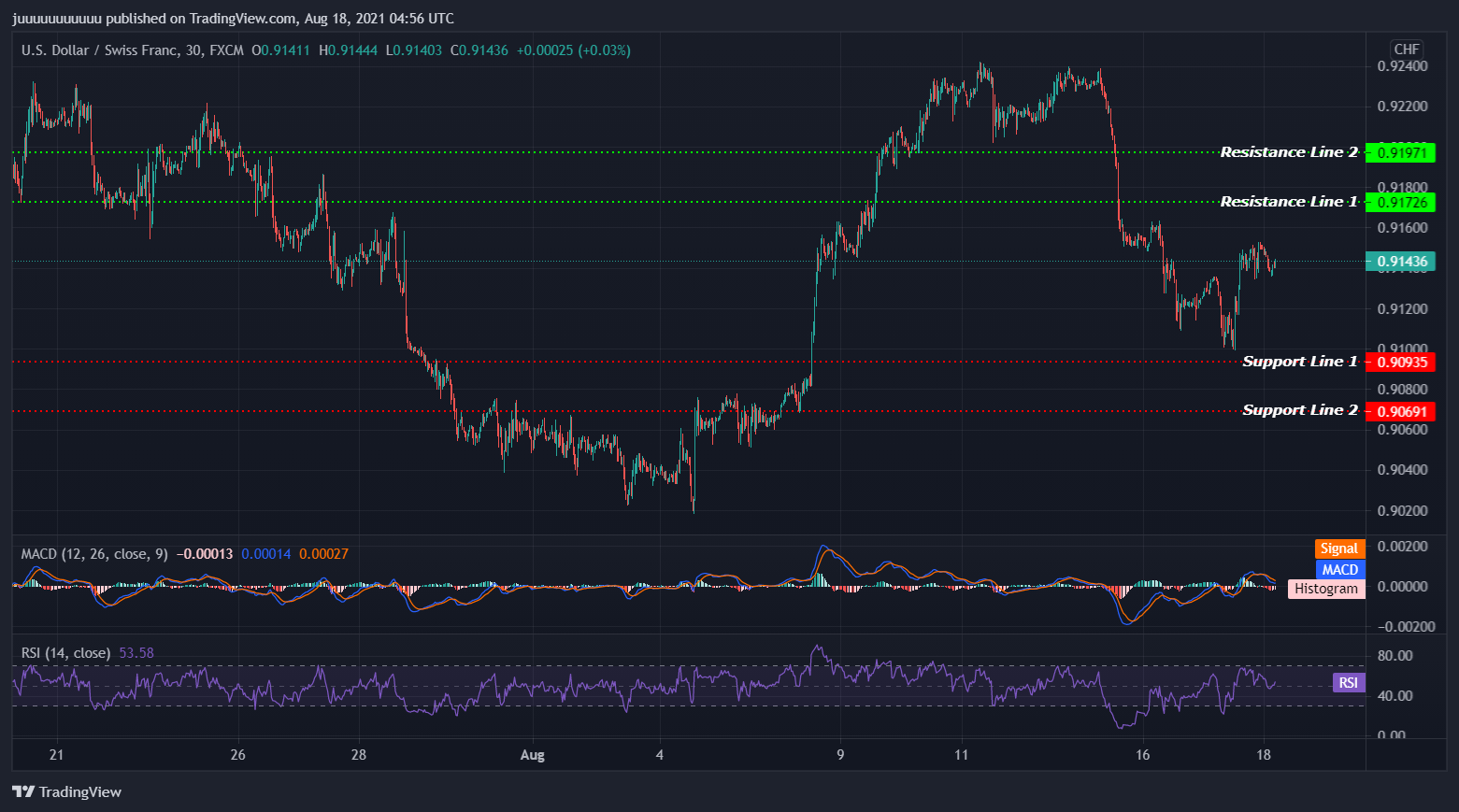Select the orange Signal legend badge
Viewport: 1459px width, 812px height.
pyautogui.click(x=1339, y=548)
